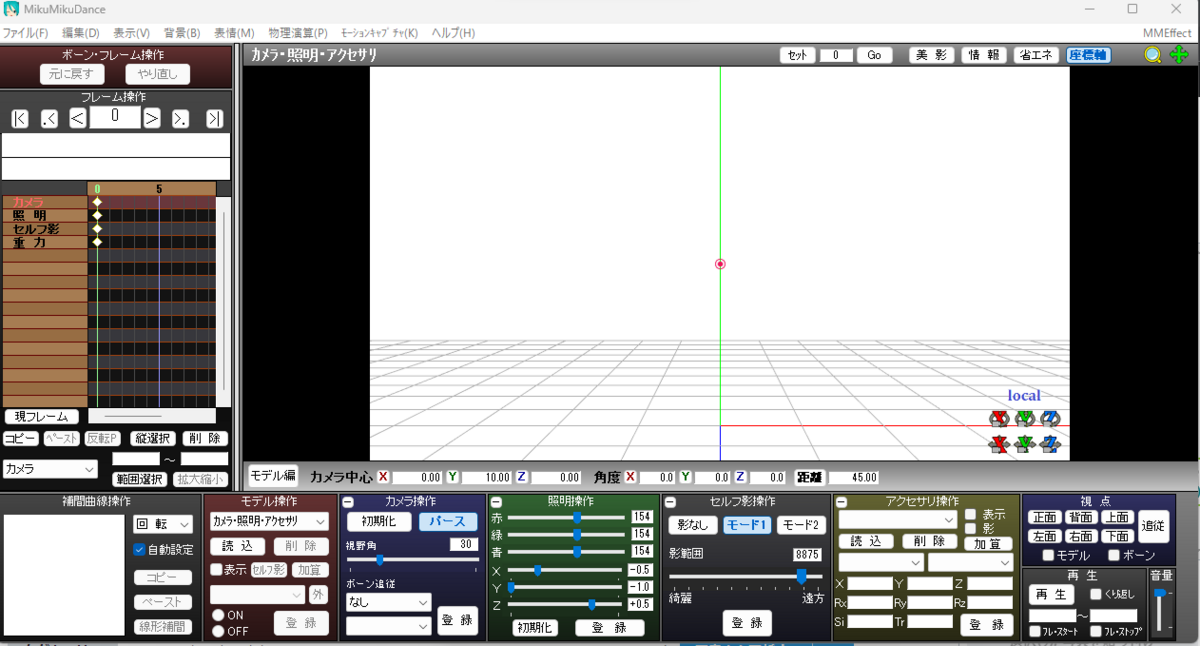The height and width of the screenshot is (646, 1200).
Task: Click the 正面 front view button
Action: (1044, 517)
